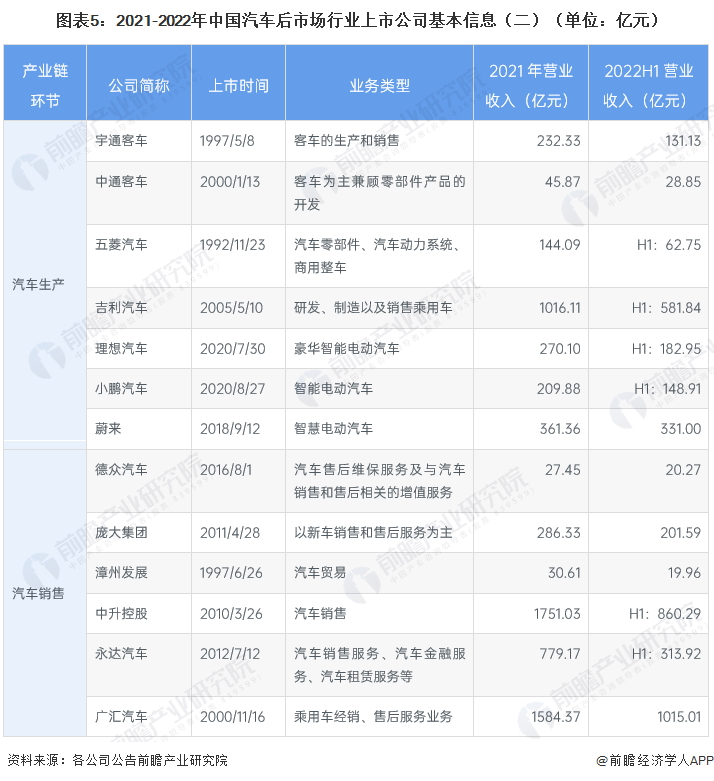The width and height of the screenshot is (714, 781).
Task: Click company name '漳州发展'
Action: coord(121,573)
